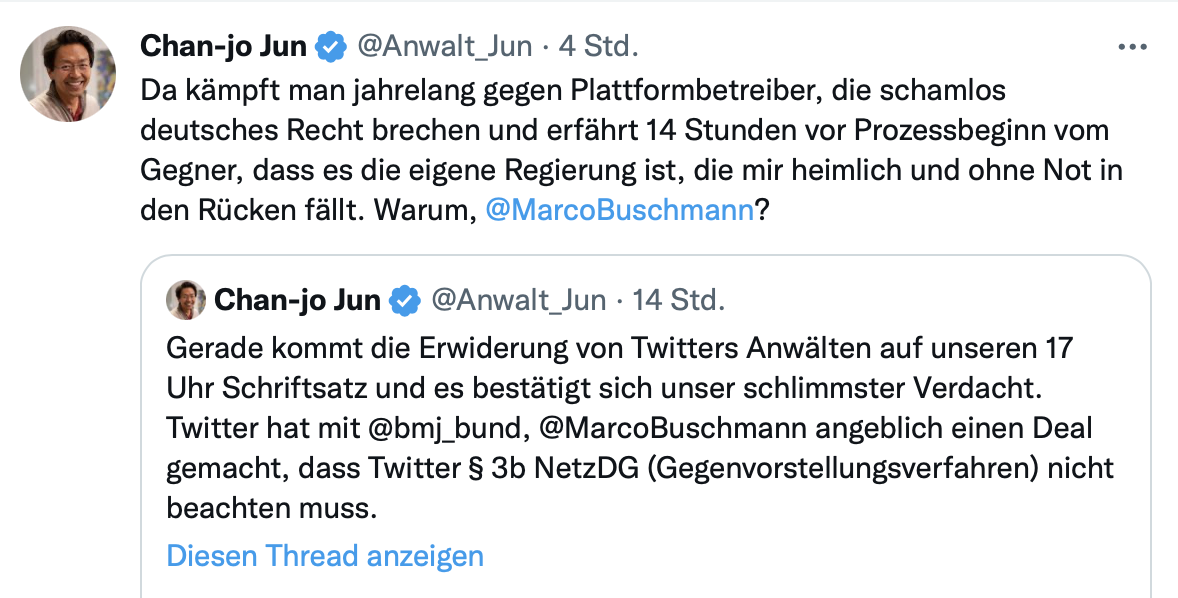Screen dimensions: 1178x598
Task: Click the main tweet line starting with "Gegner, dass"
Action: (631, 170)
